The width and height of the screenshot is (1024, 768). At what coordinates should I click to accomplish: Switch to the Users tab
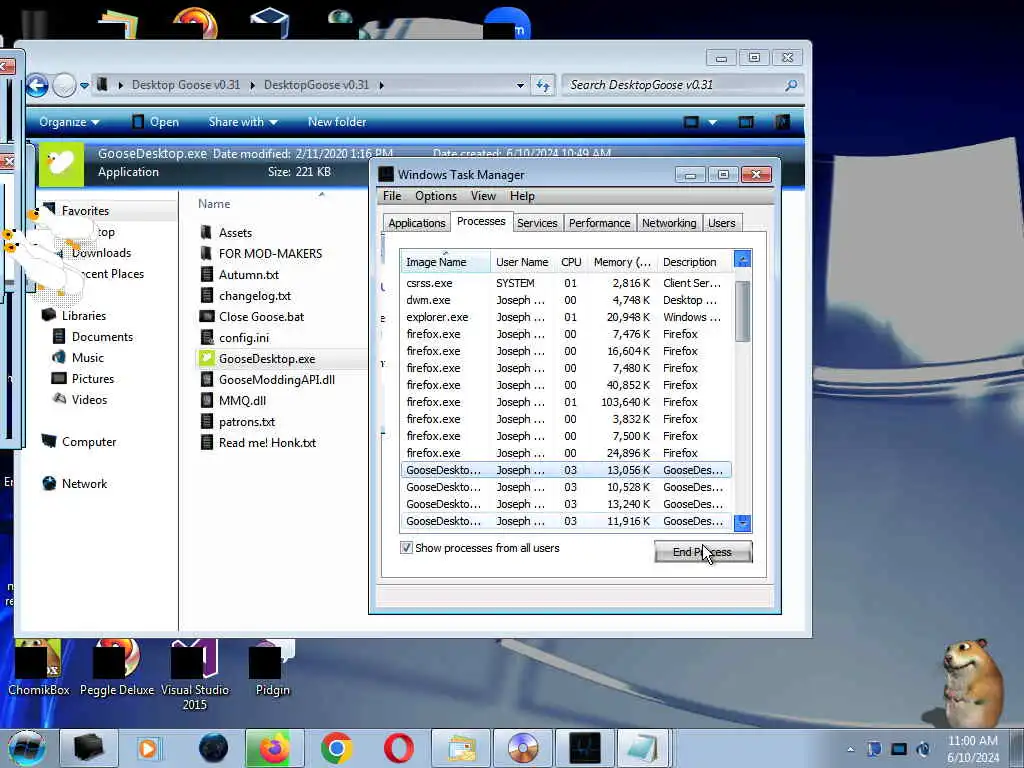722,223
